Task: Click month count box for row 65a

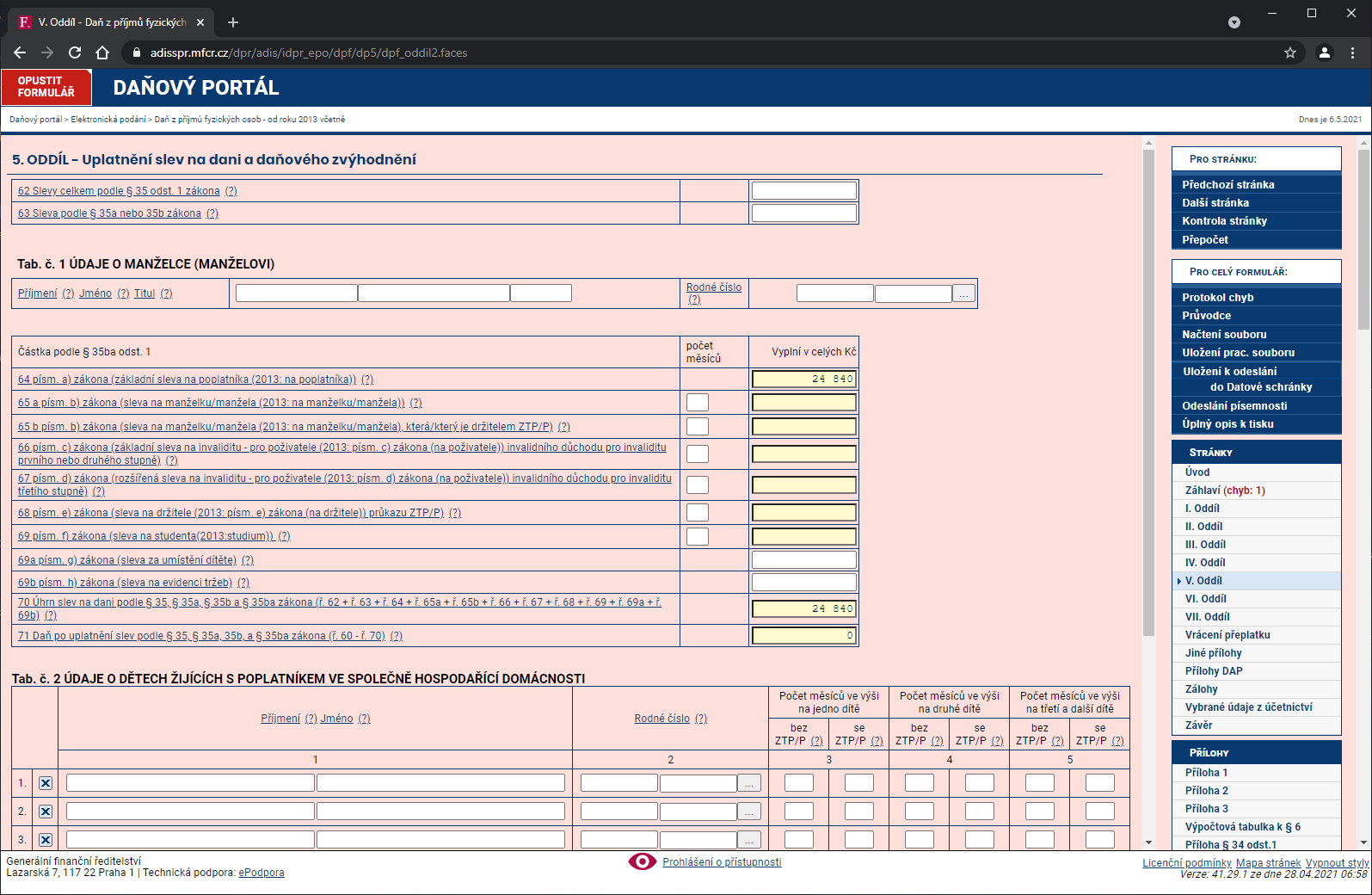Action: point(698,403)
